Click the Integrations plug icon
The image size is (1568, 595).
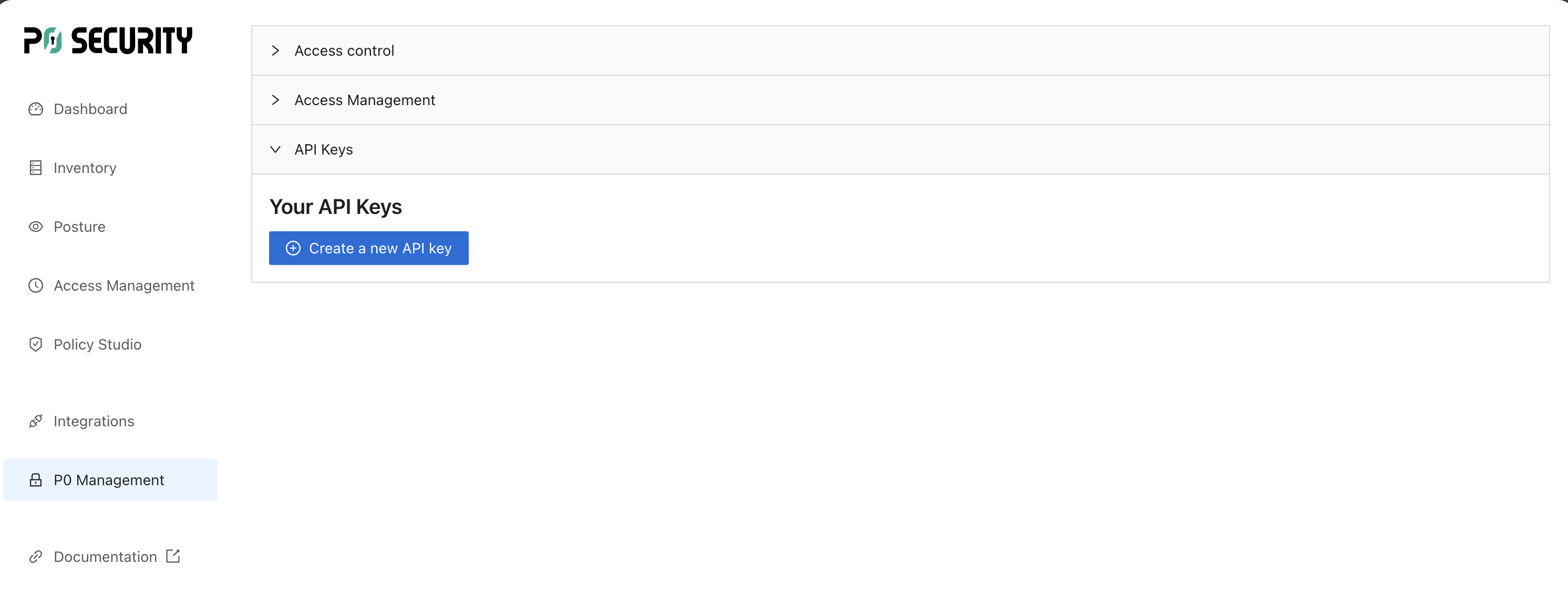(36, 422)
